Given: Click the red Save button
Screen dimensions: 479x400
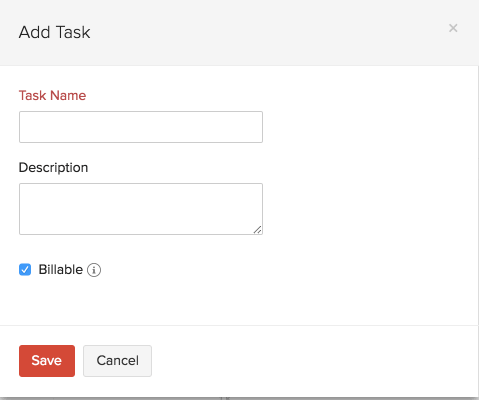Looking at the screenshot, I should coord(47,361).
